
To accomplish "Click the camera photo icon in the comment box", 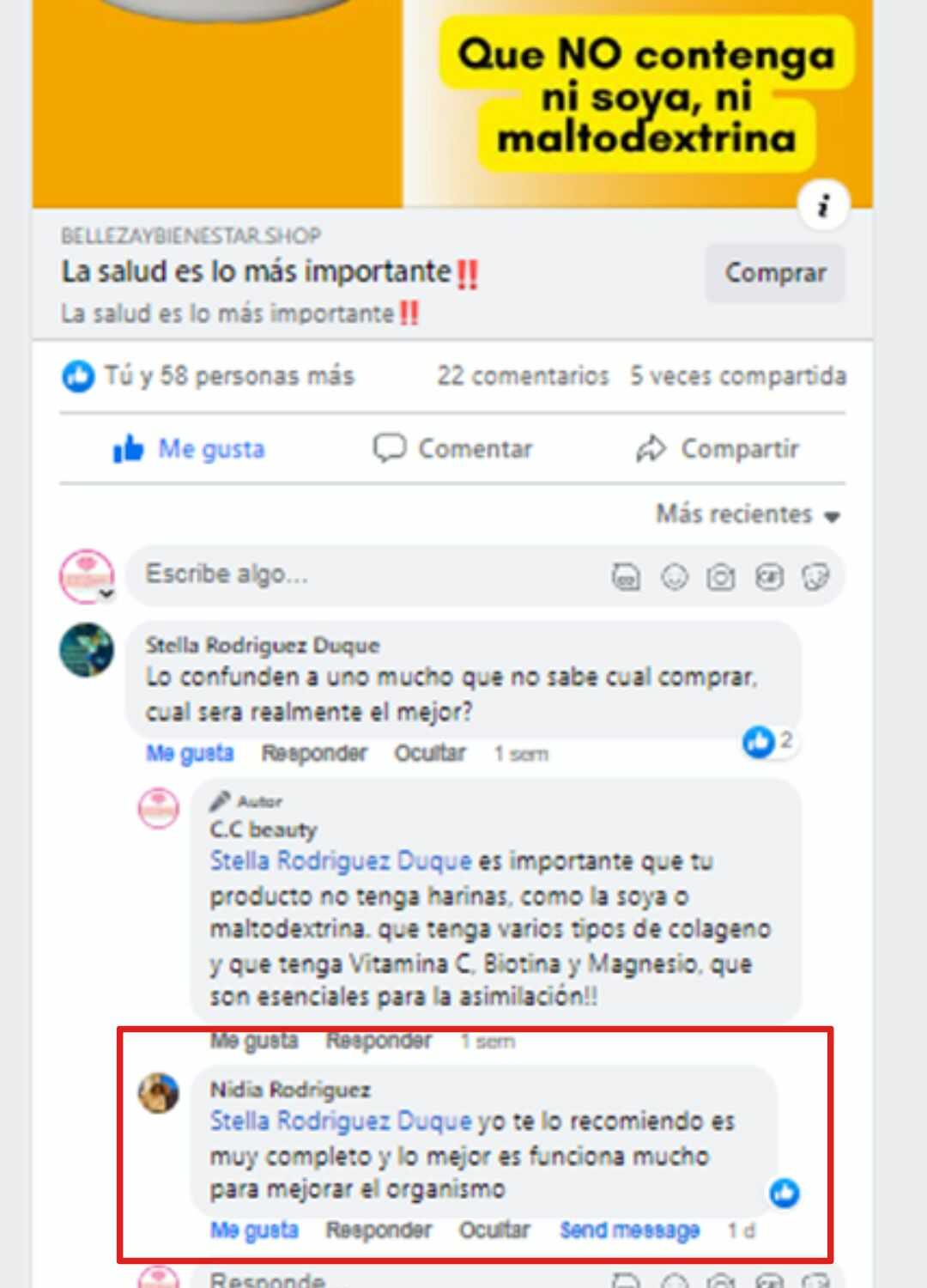I will pos(721,577).
